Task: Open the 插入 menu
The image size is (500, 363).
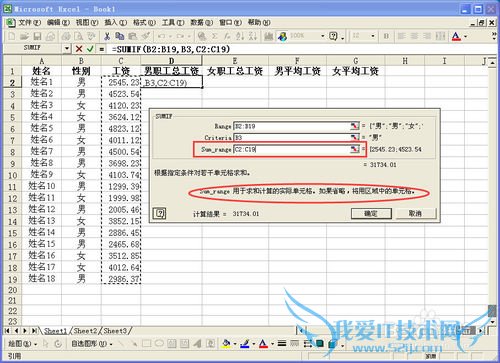Action: coord(115,23)
